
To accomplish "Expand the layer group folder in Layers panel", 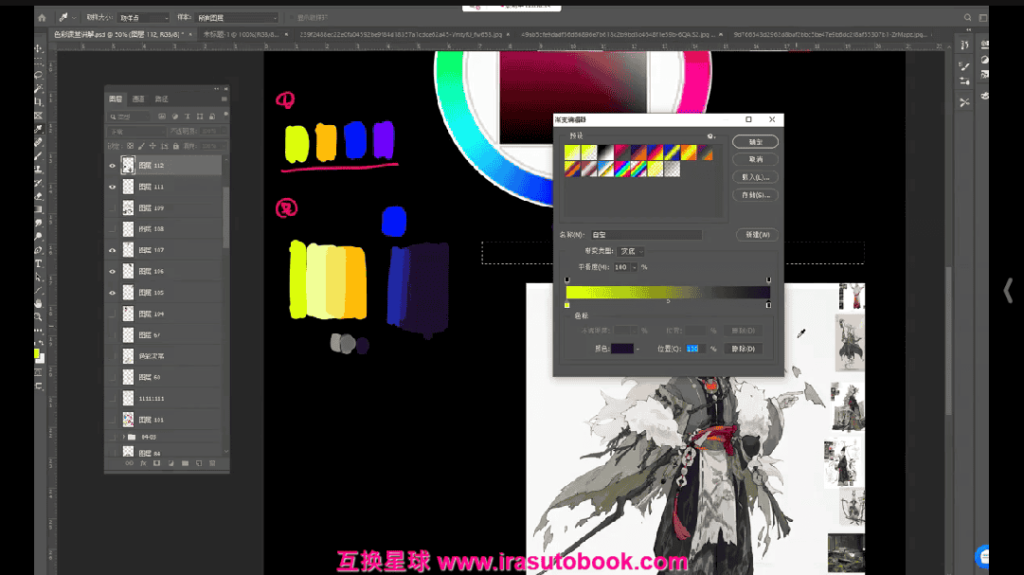I will click(123, 436).
